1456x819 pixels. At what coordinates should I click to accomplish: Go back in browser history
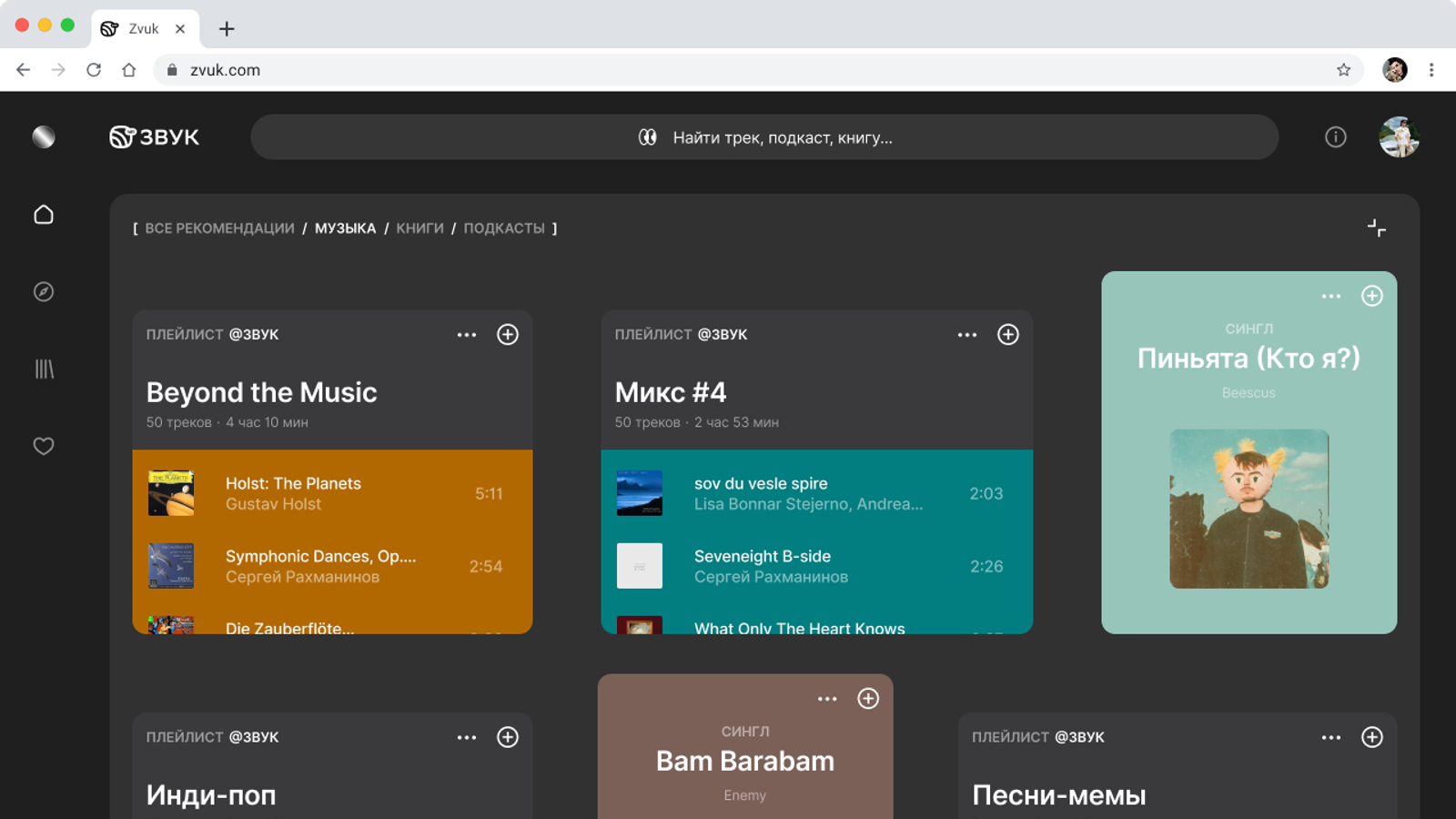(x=24, y=70)
